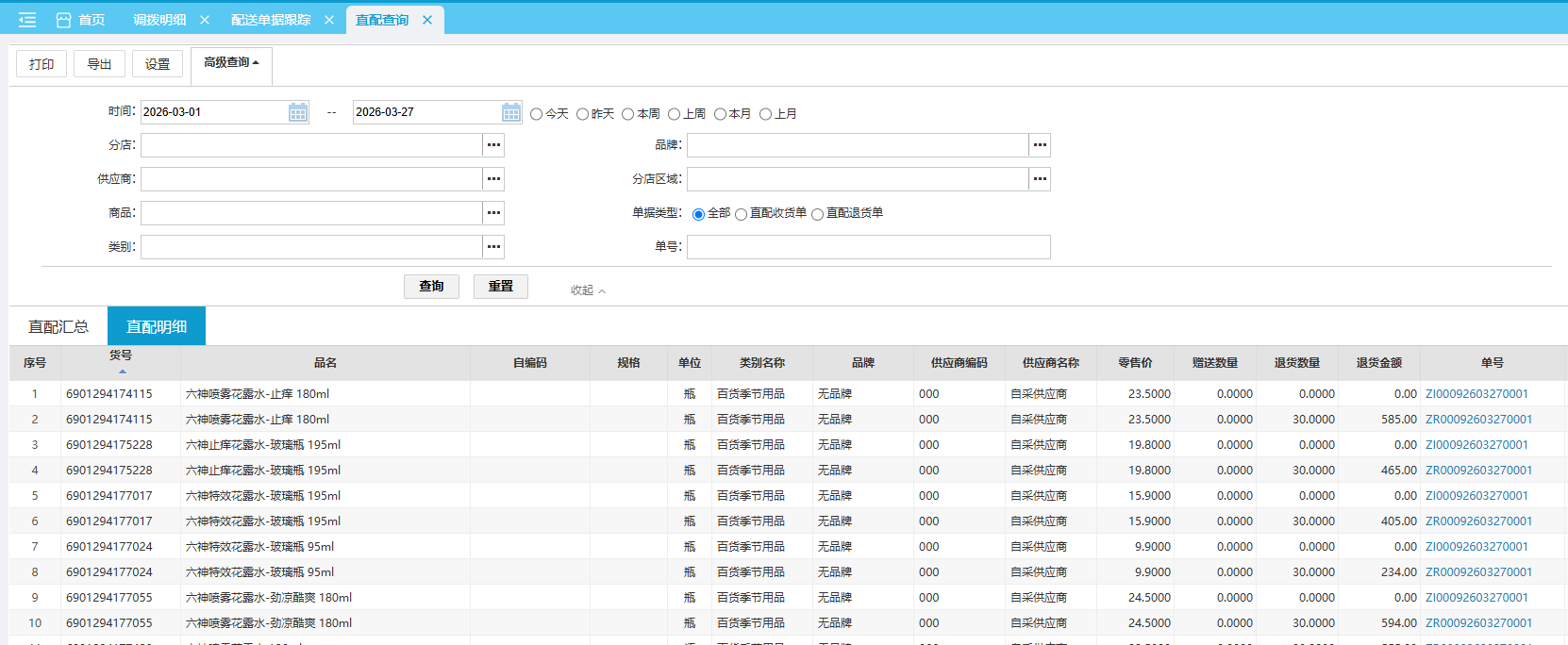The height and width of the screenshot is (645, 1568).
Task: Choose 直配退货单 document type
Action: tap(818, 214)
